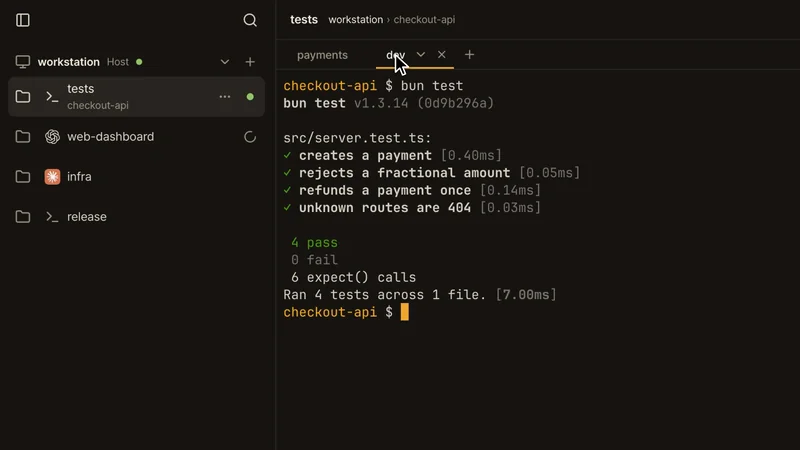Open the release session
The height and width of the screenshot is (450, 800).
tap(136, 216)
